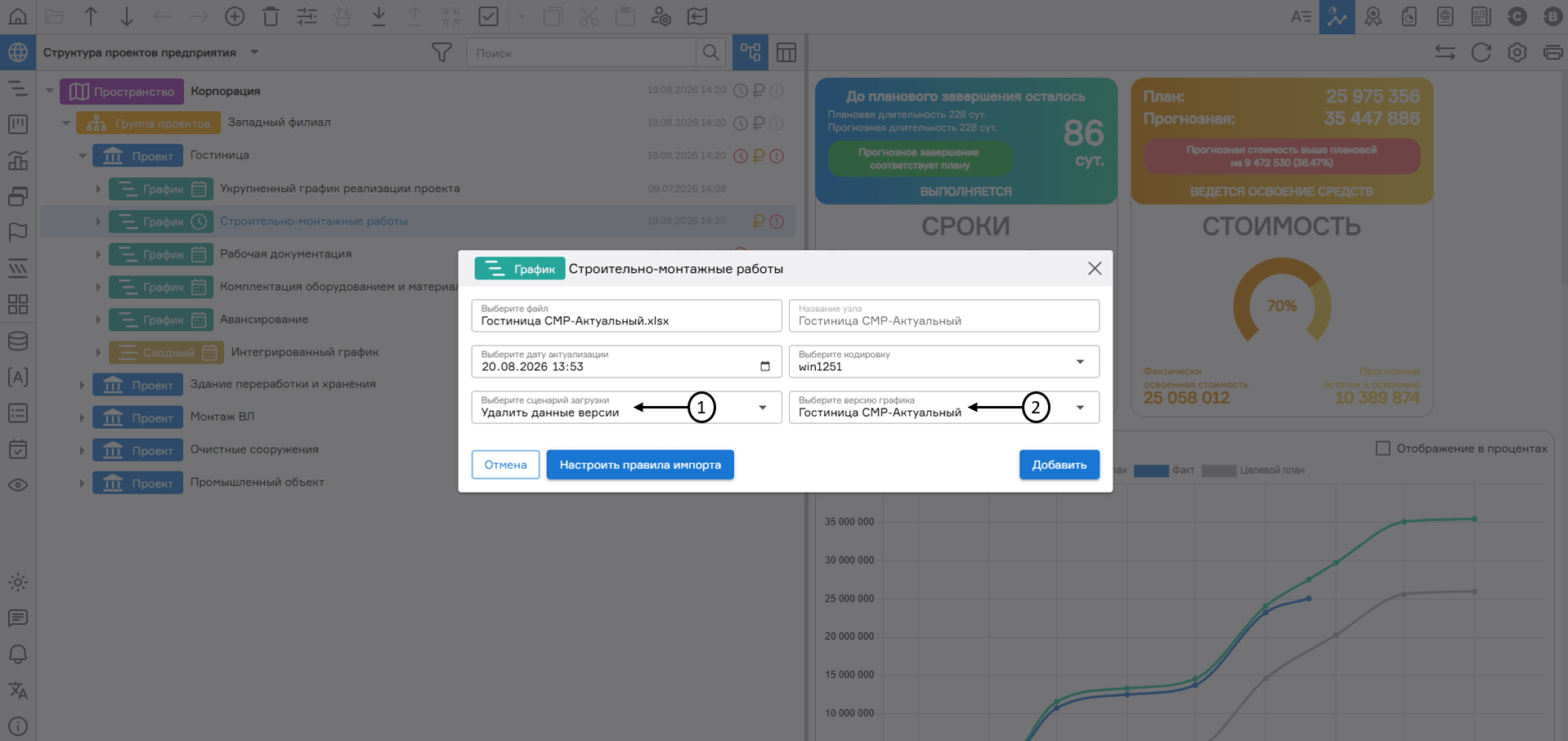This screenshot has height=741, width=1568.
Task: Go to the home screen icon
Action: coord(17,16)
